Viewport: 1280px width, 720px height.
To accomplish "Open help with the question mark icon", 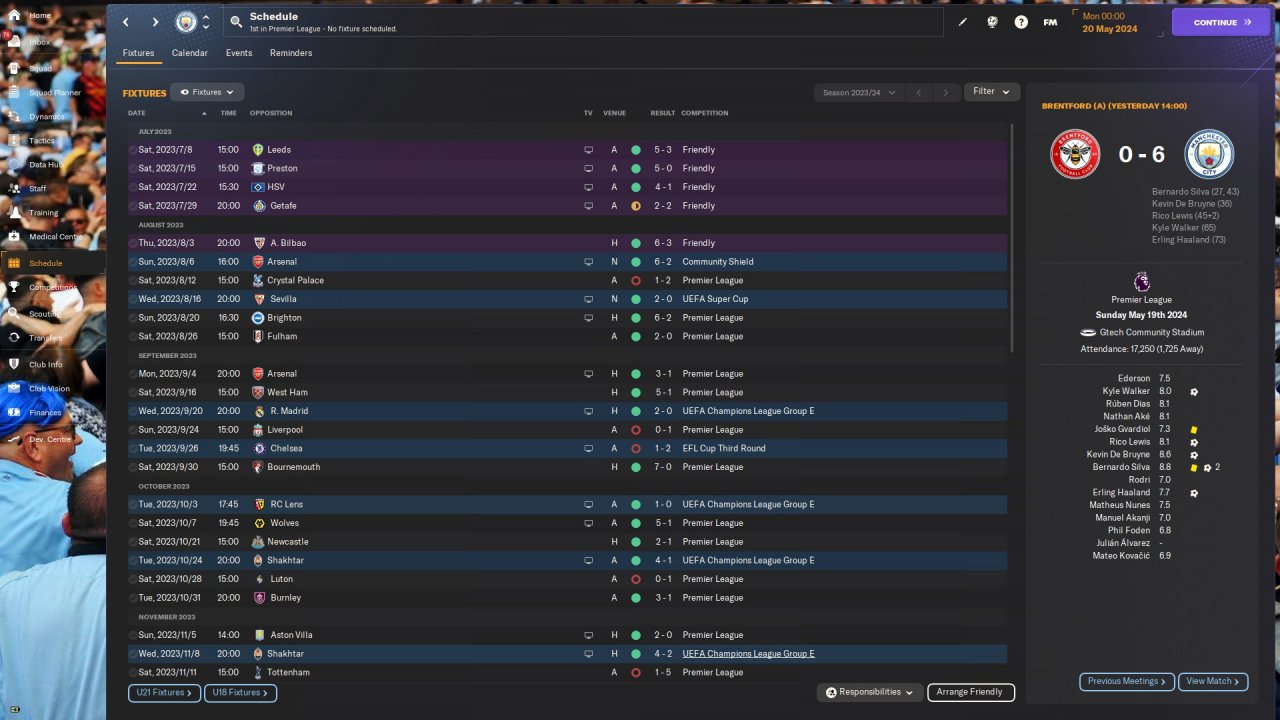I will point(1021,22).
